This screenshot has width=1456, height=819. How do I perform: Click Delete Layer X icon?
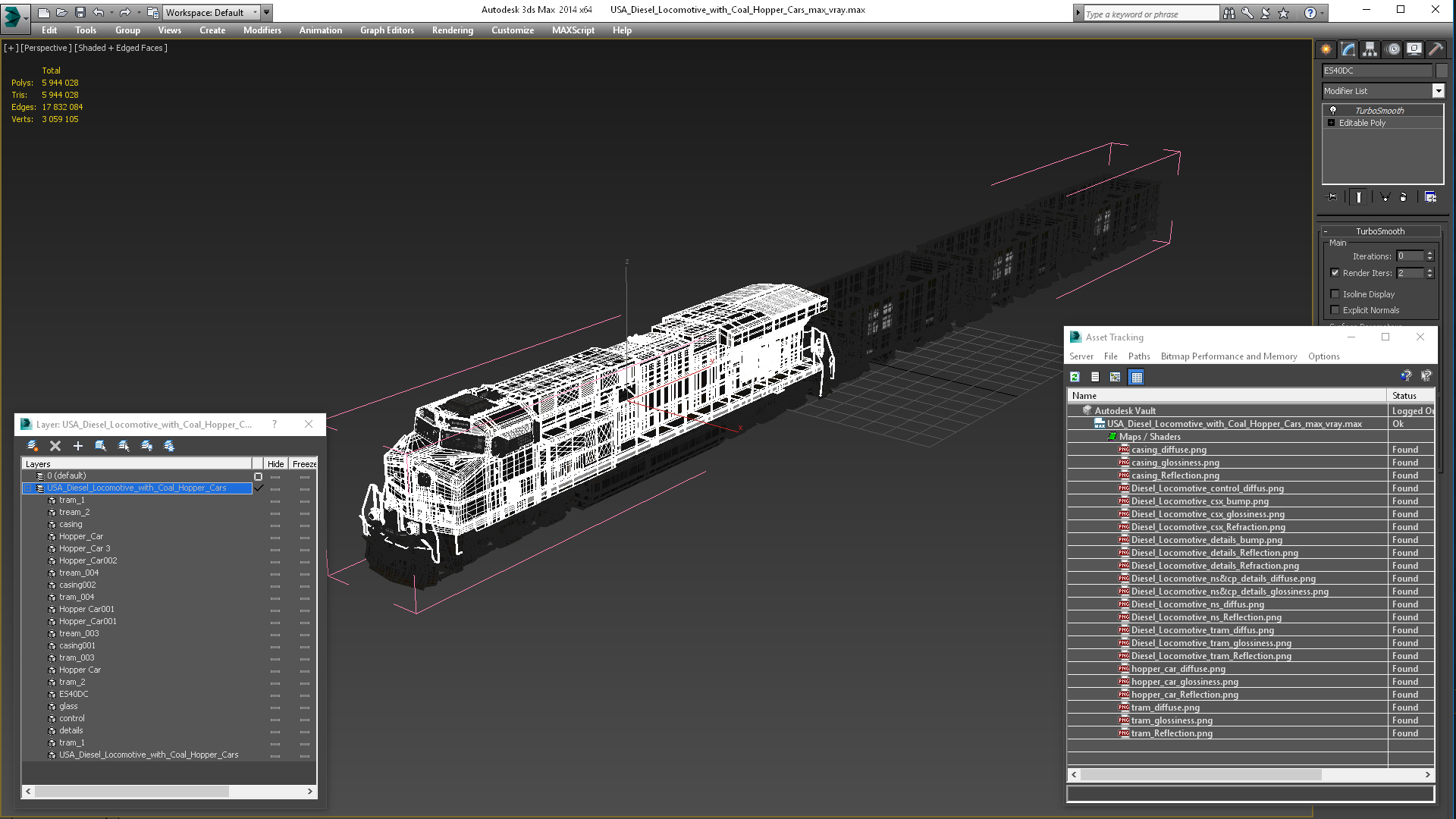coord(55,446)
